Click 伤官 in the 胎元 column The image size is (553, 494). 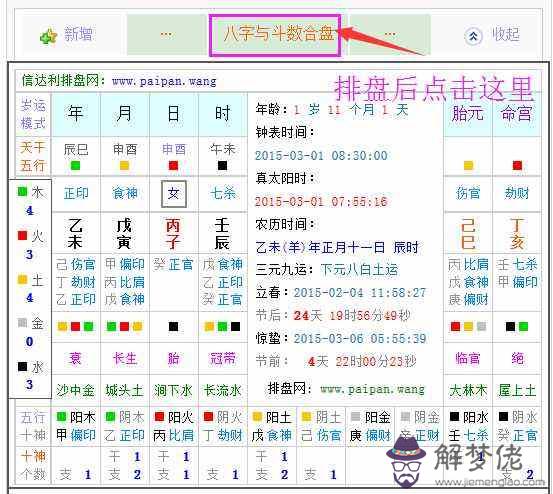(x=468, y=194)
